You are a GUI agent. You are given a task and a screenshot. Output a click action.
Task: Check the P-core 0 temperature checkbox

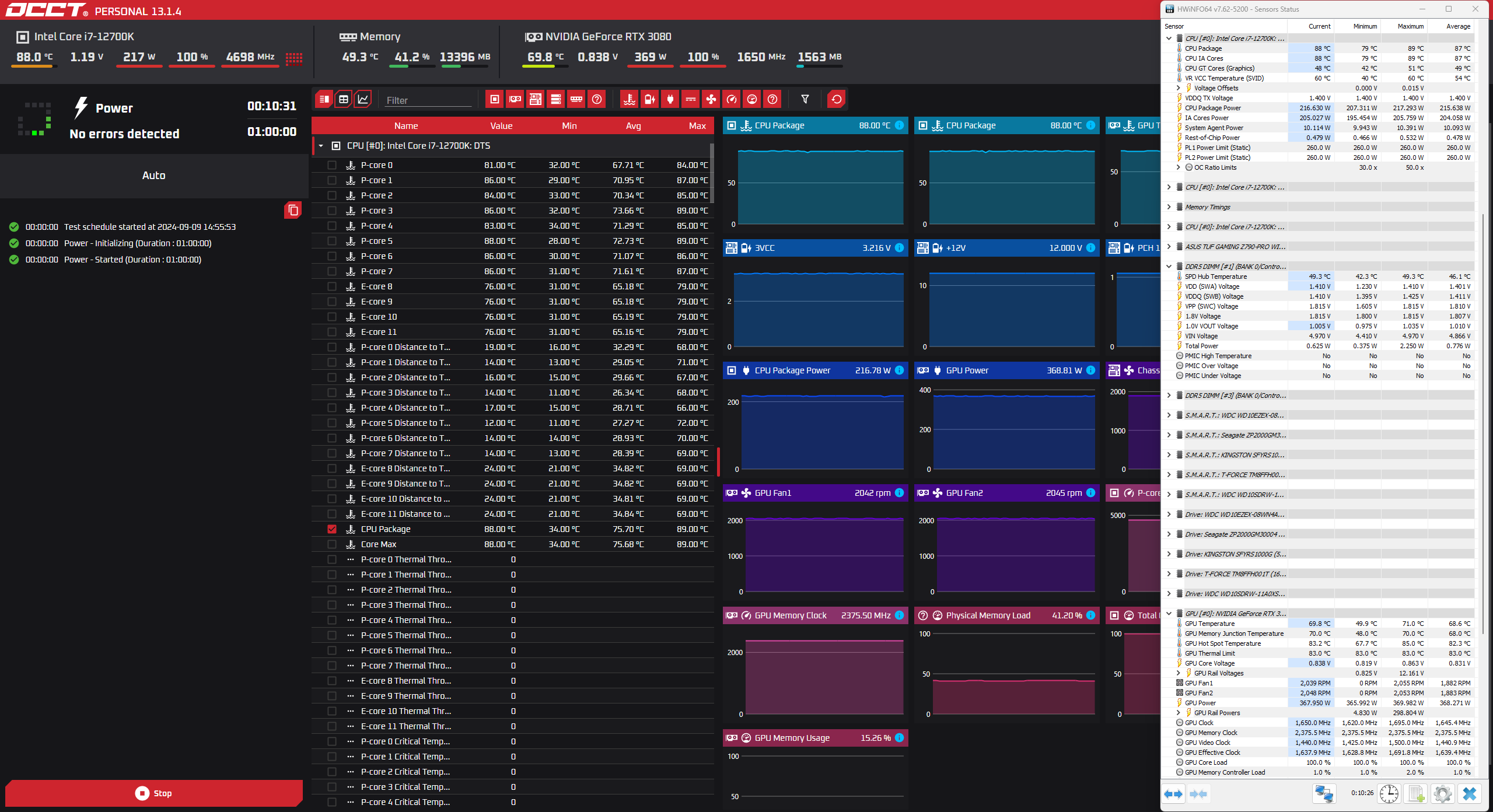point(332,165)
